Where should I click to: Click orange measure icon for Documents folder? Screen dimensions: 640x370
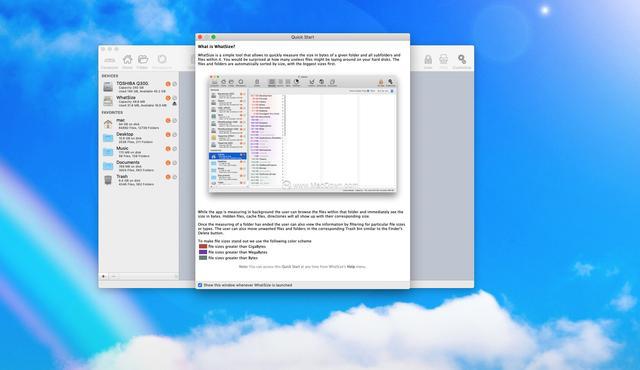point(168,163)
